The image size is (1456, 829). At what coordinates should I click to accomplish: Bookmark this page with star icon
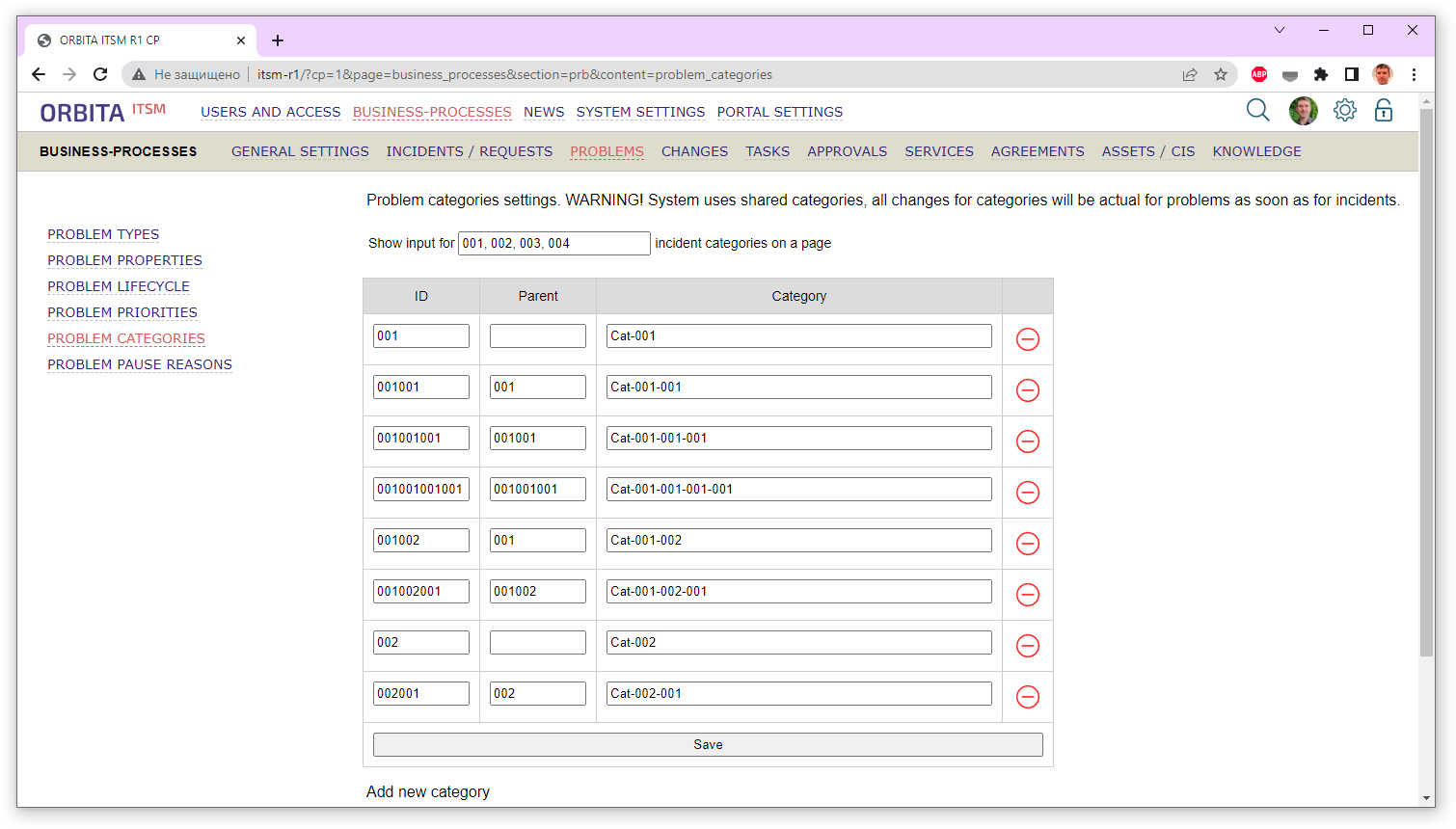click(1221, 74)
